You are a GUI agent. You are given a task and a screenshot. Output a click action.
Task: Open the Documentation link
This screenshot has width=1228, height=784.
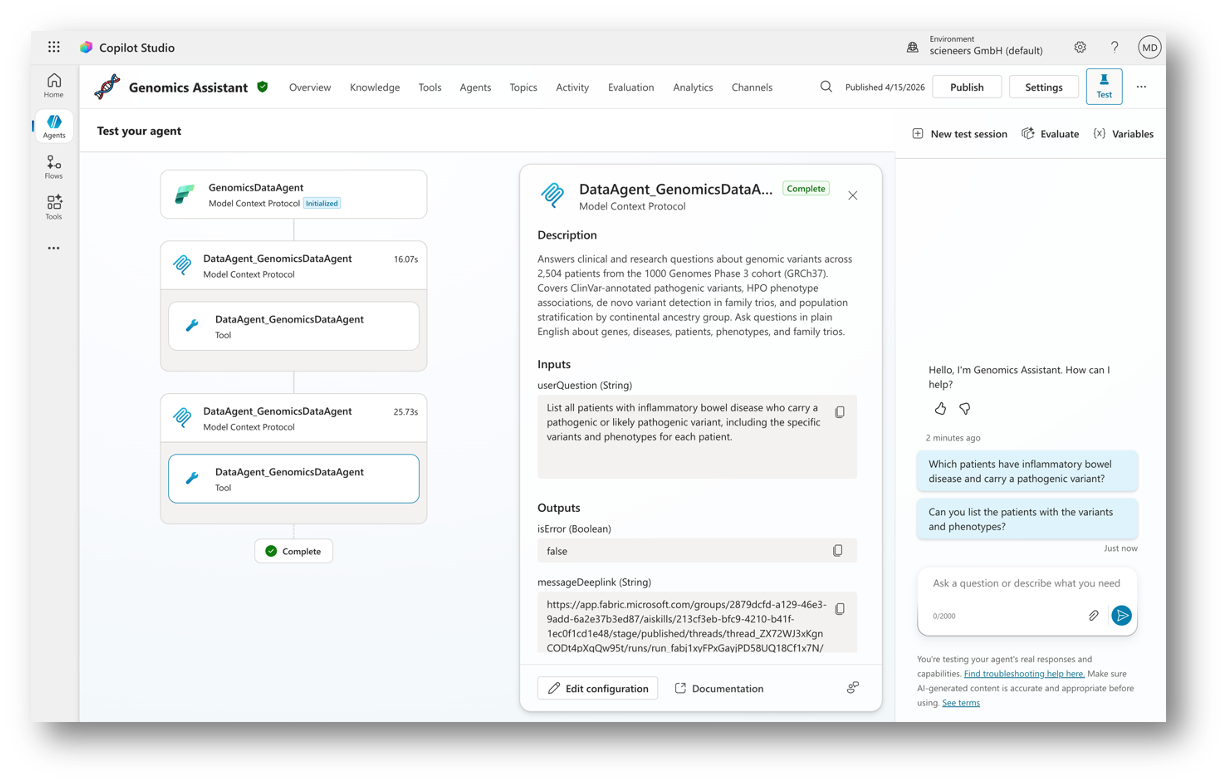[719, 688]
